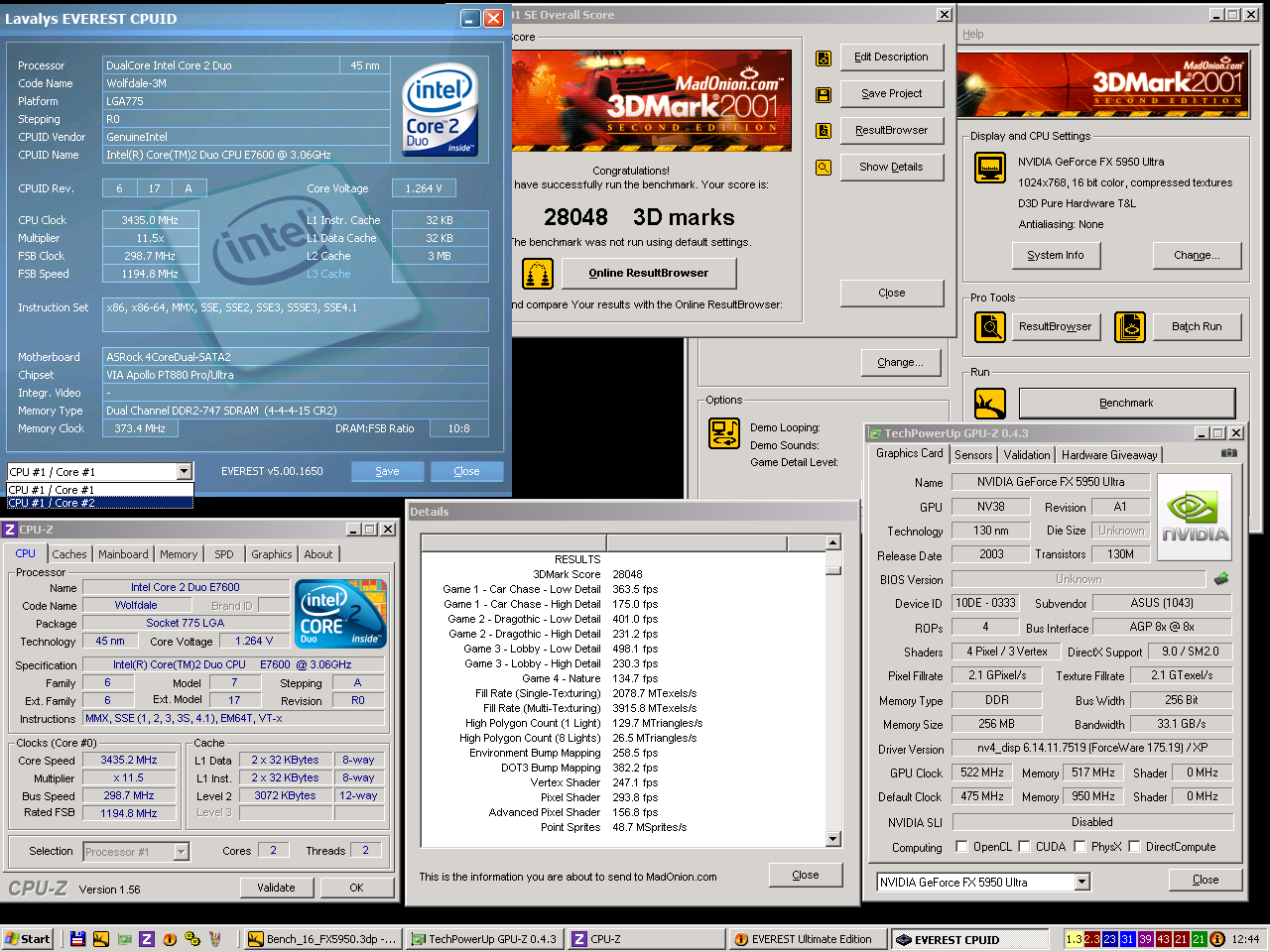The height and width of the screenshot is (952, 1270).
Task: Click the Batch Run icon in Pro Tools
Action: [1129, 326]
